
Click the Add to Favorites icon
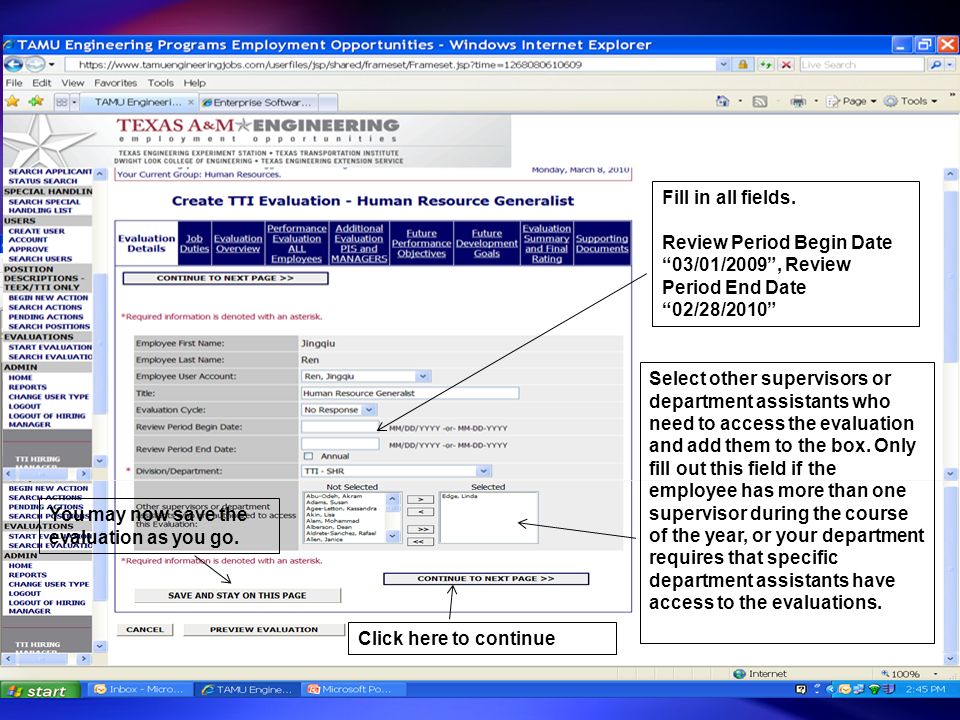pyautogui.click(x=36, y=102)
